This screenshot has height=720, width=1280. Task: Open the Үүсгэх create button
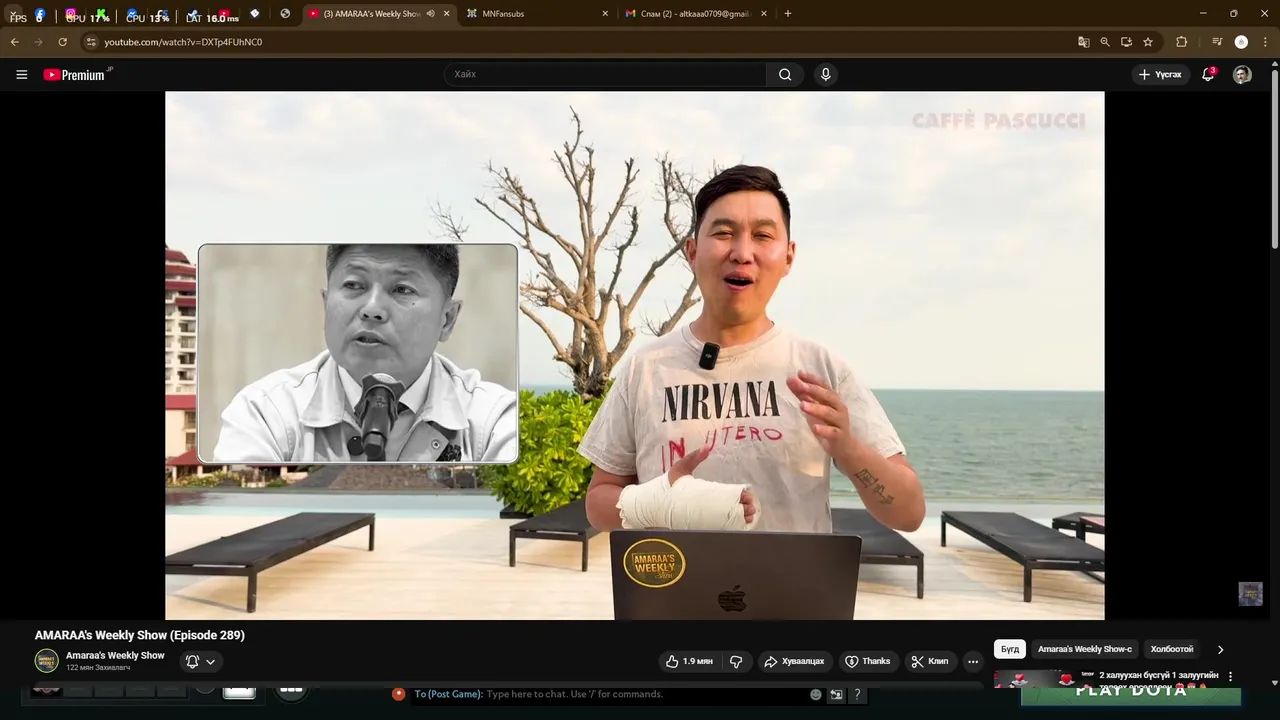click(1160, 75)
